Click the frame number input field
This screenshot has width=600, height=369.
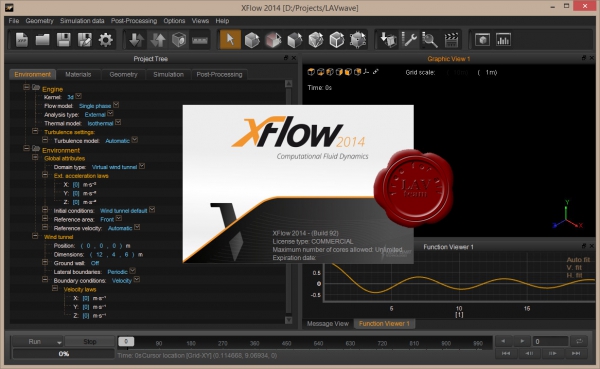point(551,341)
